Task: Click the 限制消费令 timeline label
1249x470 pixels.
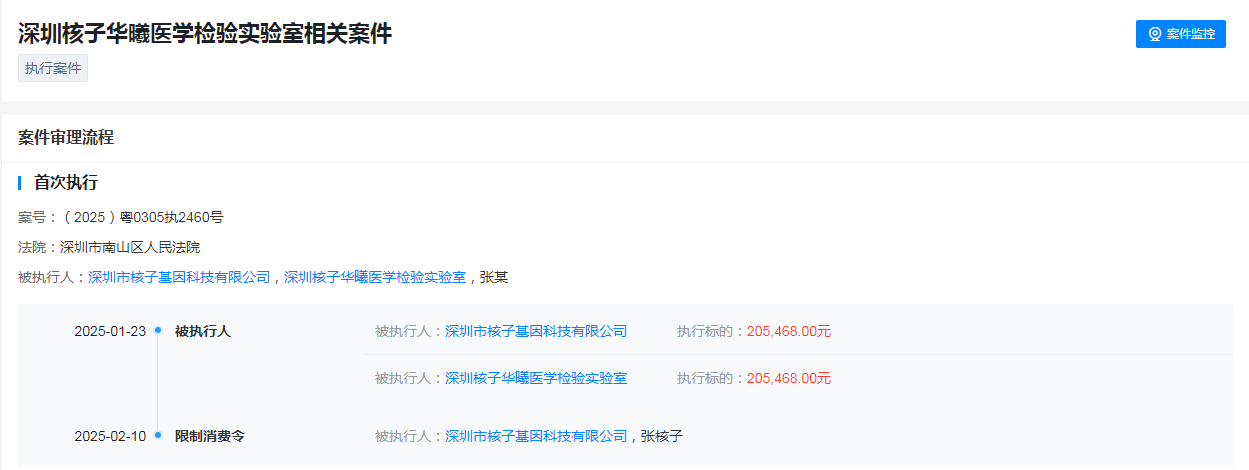Action: click(x=210, y=436)
